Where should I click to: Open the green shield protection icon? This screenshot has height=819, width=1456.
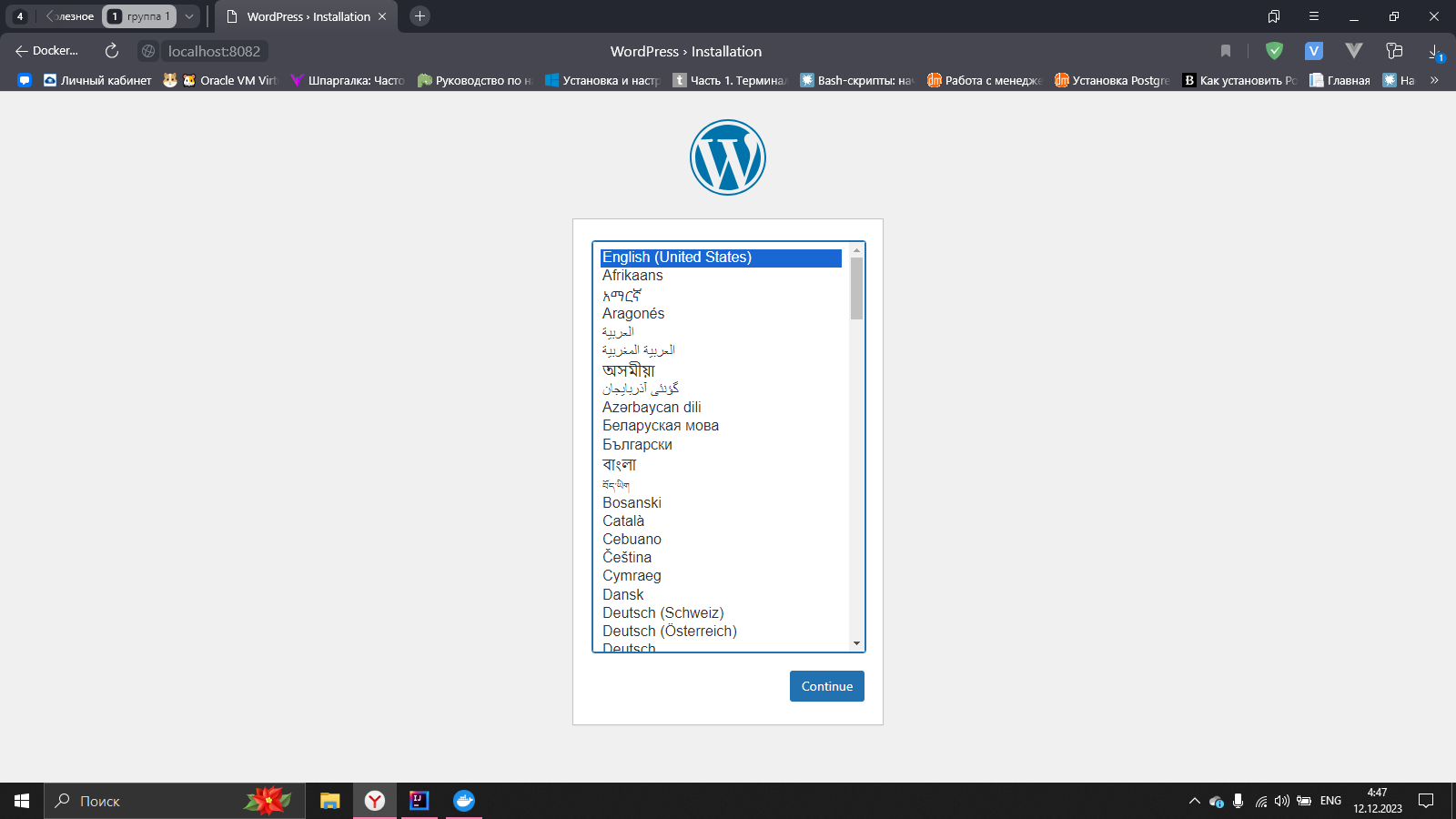click(x=1274, y=51)
